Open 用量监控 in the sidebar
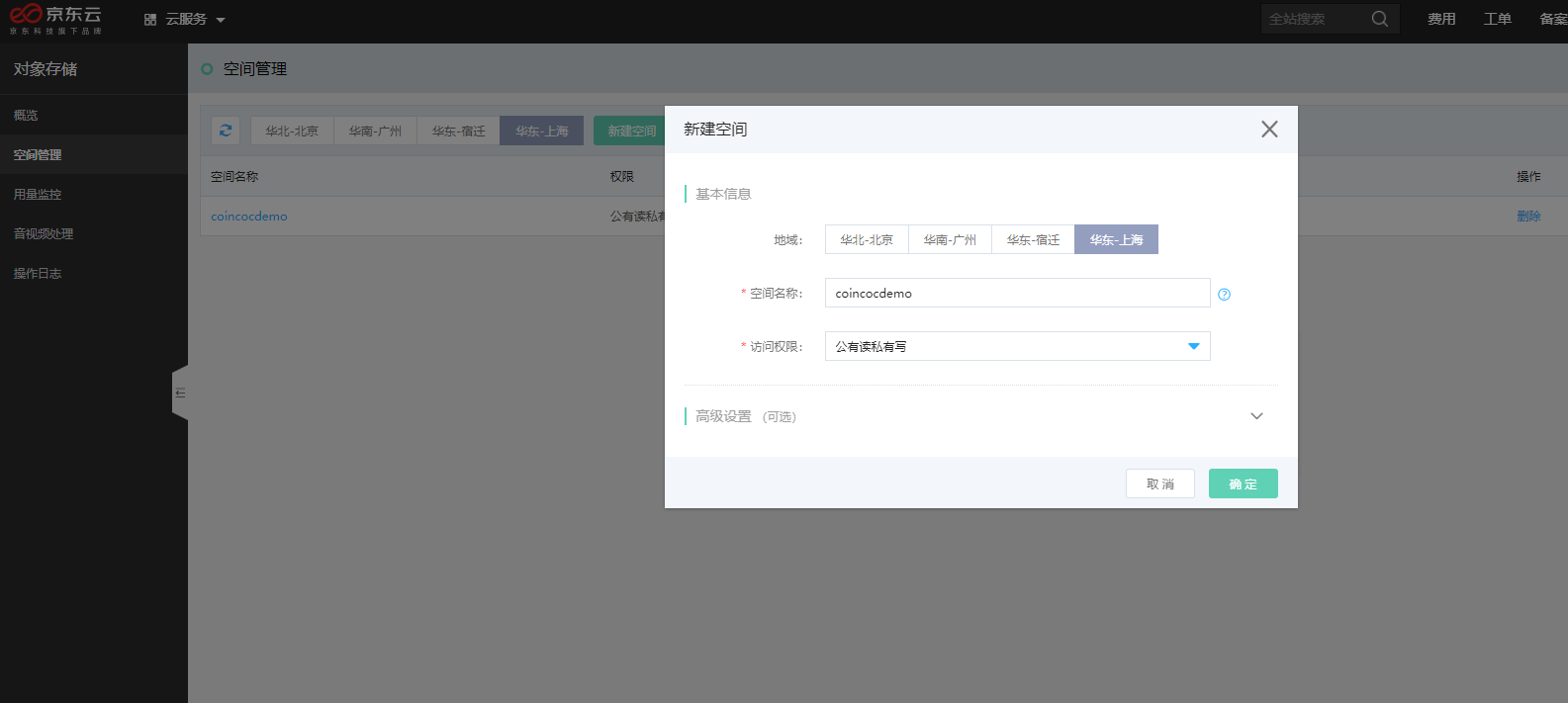The width and height of the screenshot is (1568, 703). 38,195
